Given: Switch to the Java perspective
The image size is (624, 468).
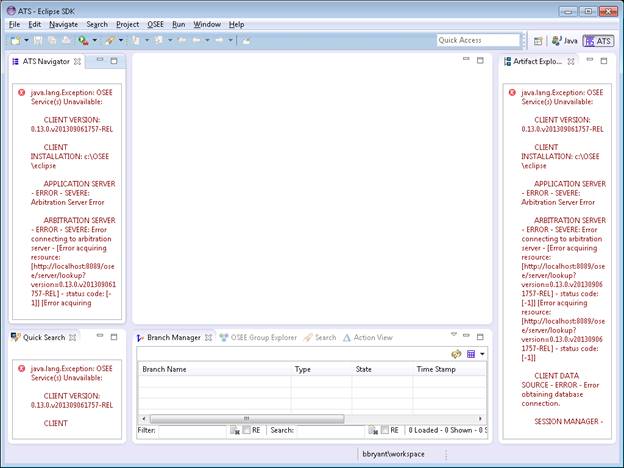Looking at the screenshot, I should [565, 41].
